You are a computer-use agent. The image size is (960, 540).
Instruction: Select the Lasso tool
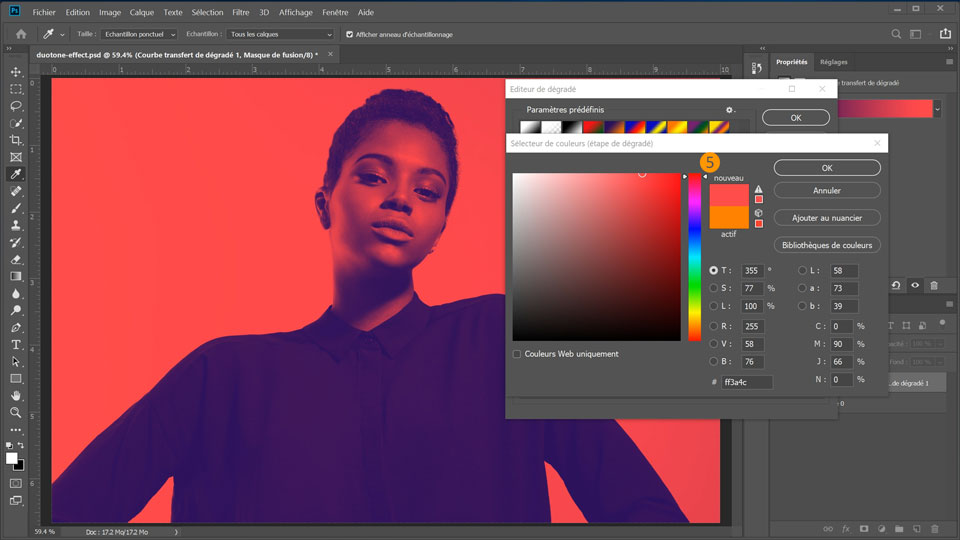point(16,106)
